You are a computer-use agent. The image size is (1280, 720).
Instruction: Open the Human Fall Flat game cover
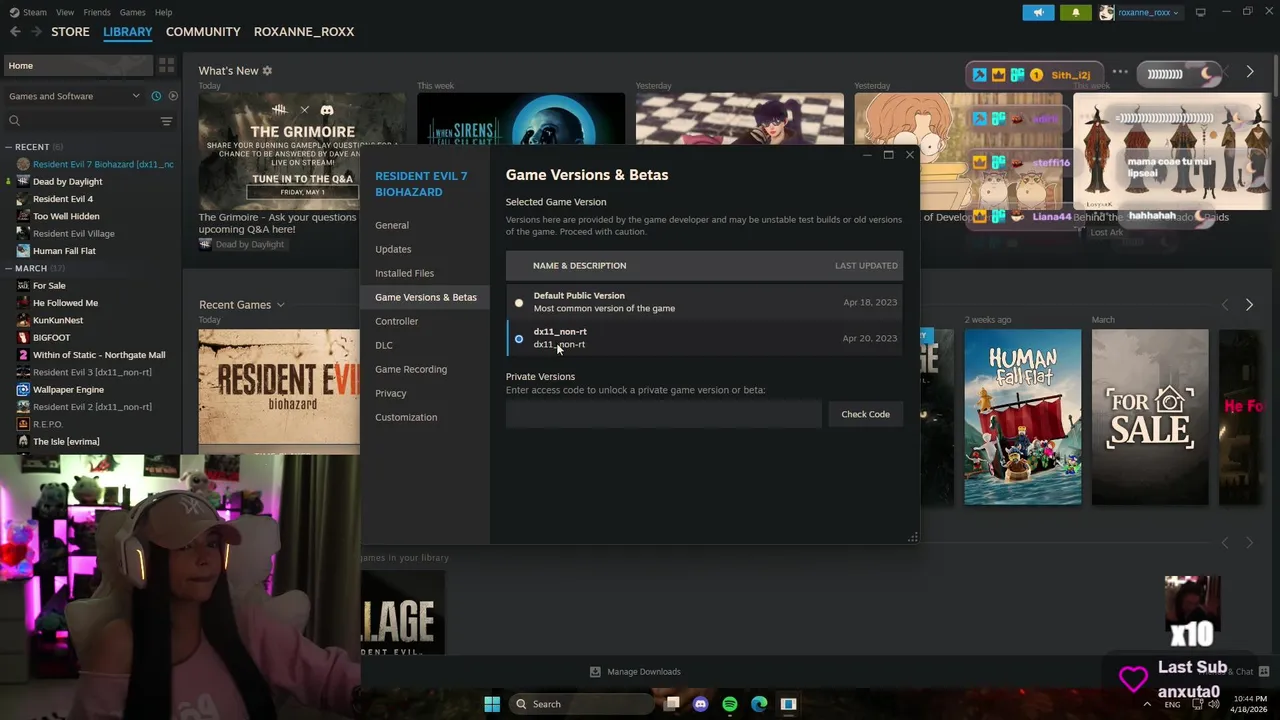[x=1022, y=417]
